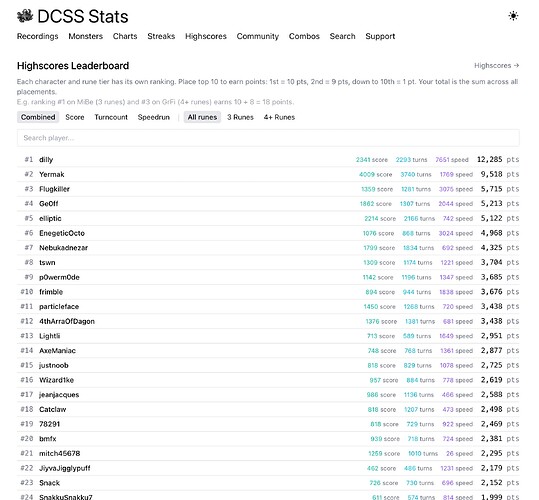Filter by 3 Runes
The height and width of the screenshot is (500, 539).
(240, 117)
